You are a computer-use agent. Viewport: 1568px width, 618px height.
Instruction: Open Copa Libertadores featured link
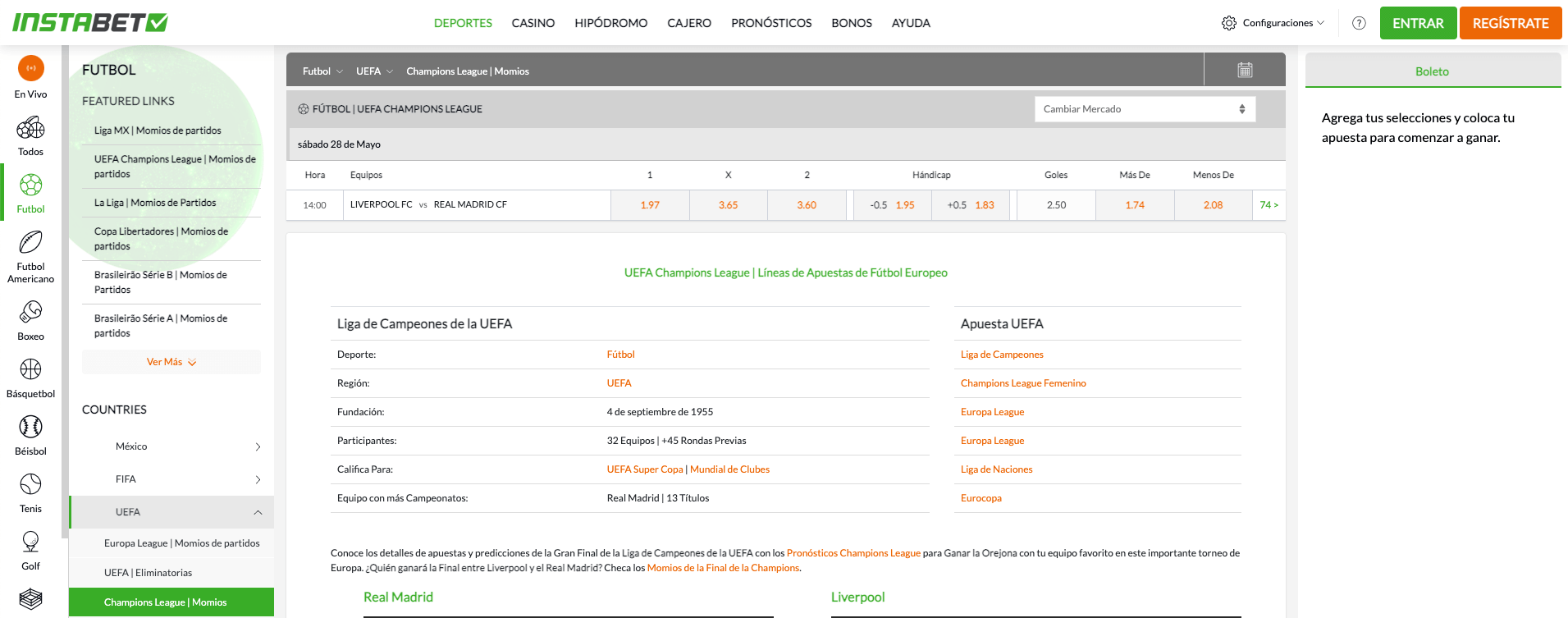162,239
